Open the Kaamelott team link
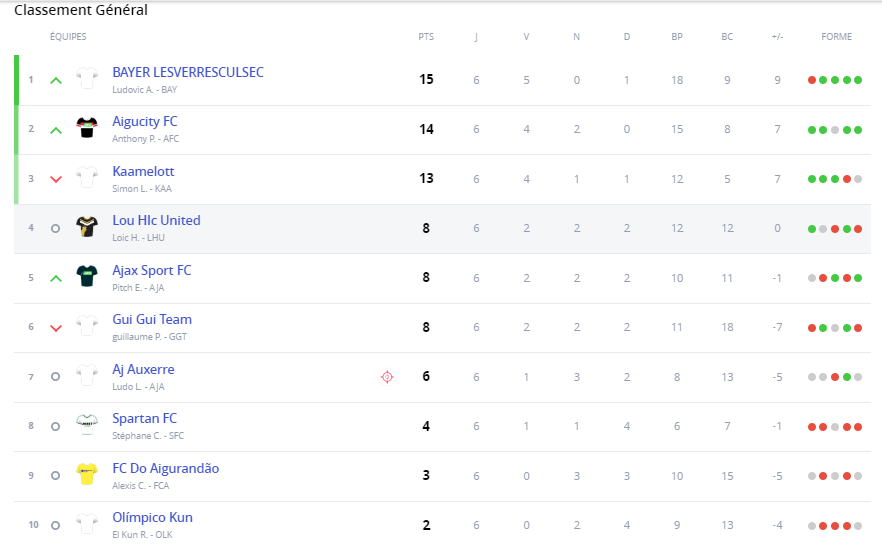The image size is (882, 547). 143,171
